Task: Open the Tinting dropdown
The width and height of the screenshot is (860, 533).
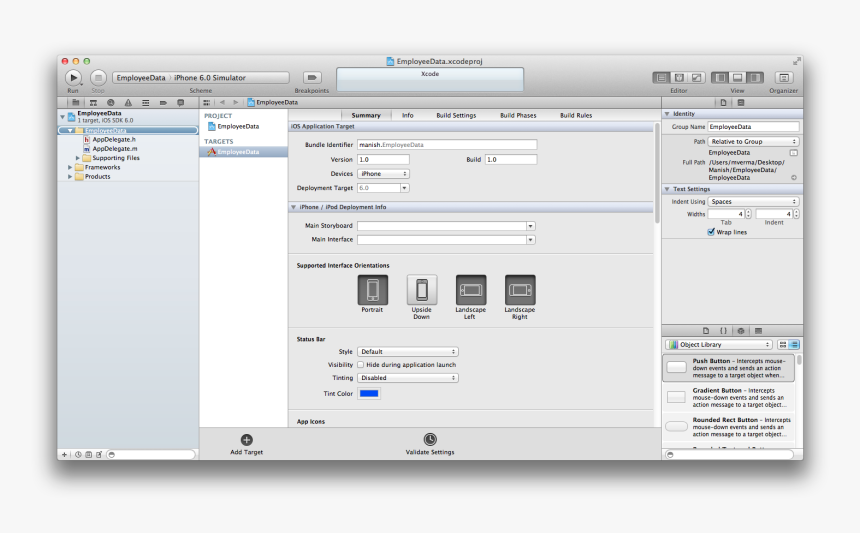Action: point(408,378)
